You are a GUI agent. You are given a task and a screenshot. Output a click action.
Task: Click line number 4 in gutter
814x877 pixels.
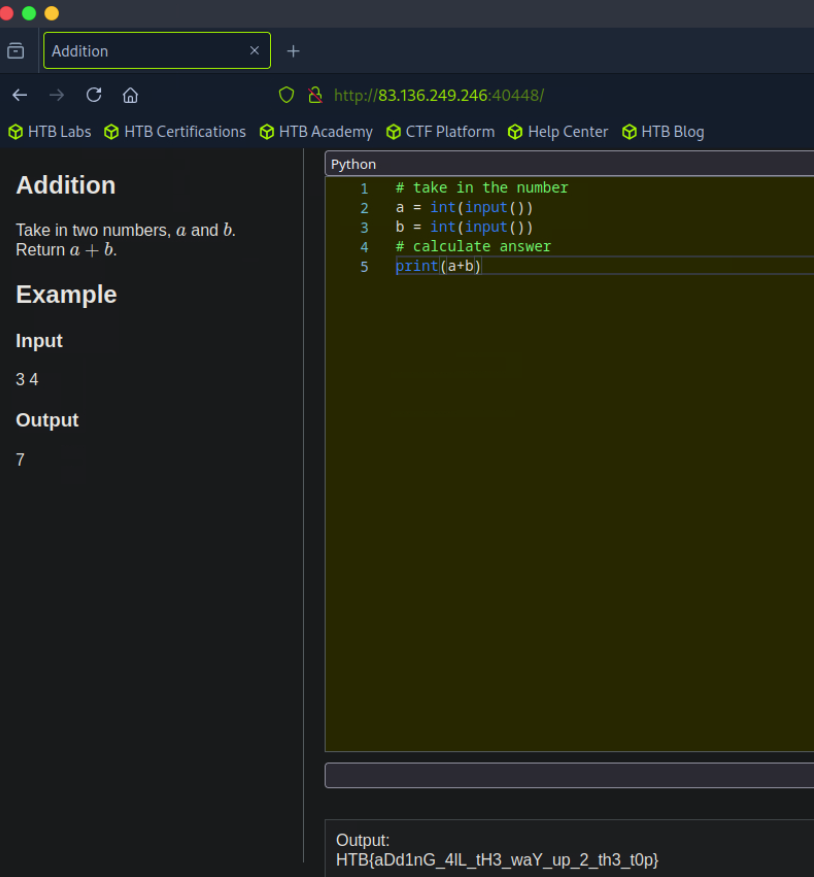(364, 247)
